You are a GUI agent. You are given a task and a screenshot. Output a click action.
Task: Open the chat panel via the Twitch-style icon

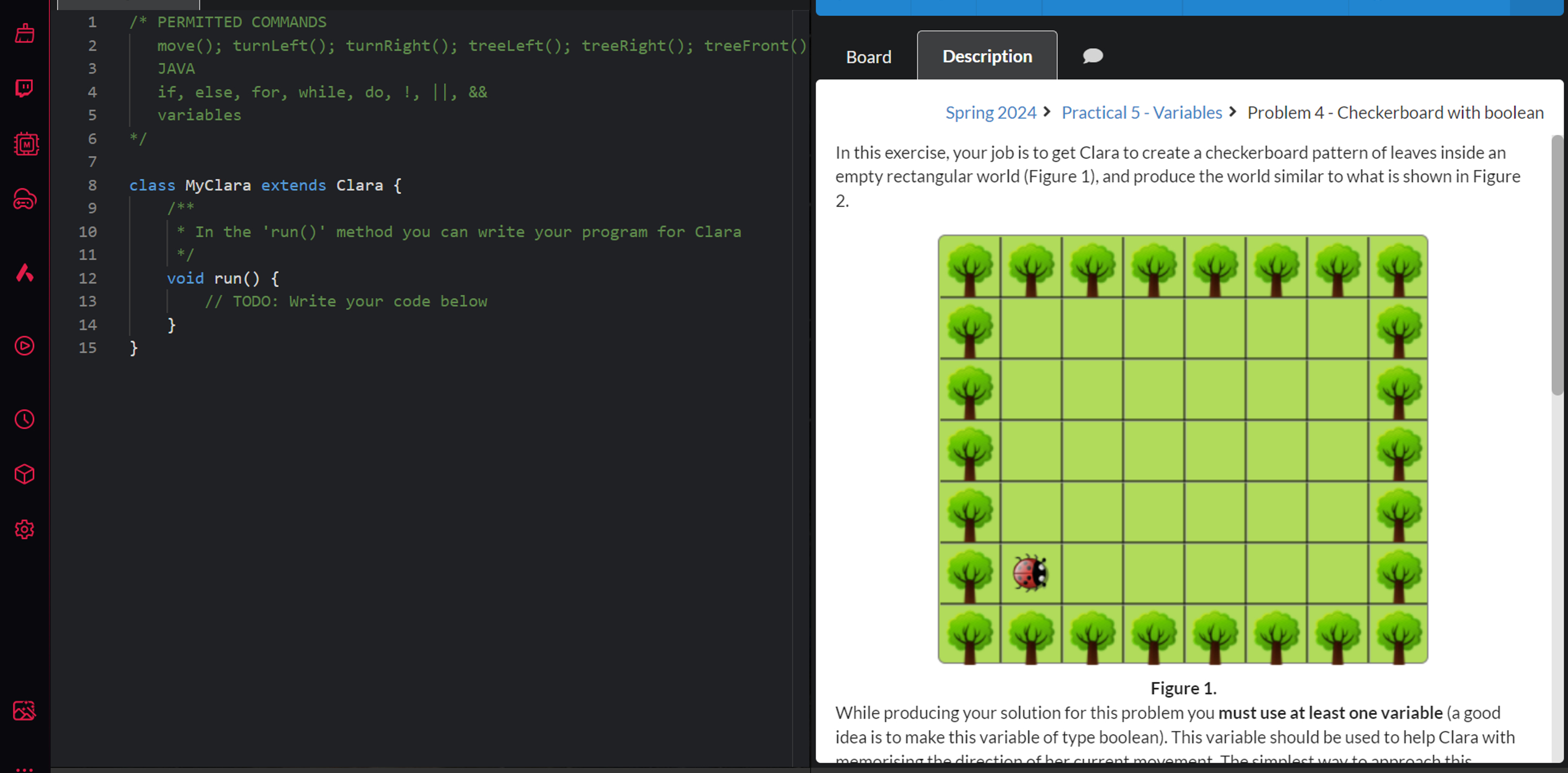coord(24,88)
